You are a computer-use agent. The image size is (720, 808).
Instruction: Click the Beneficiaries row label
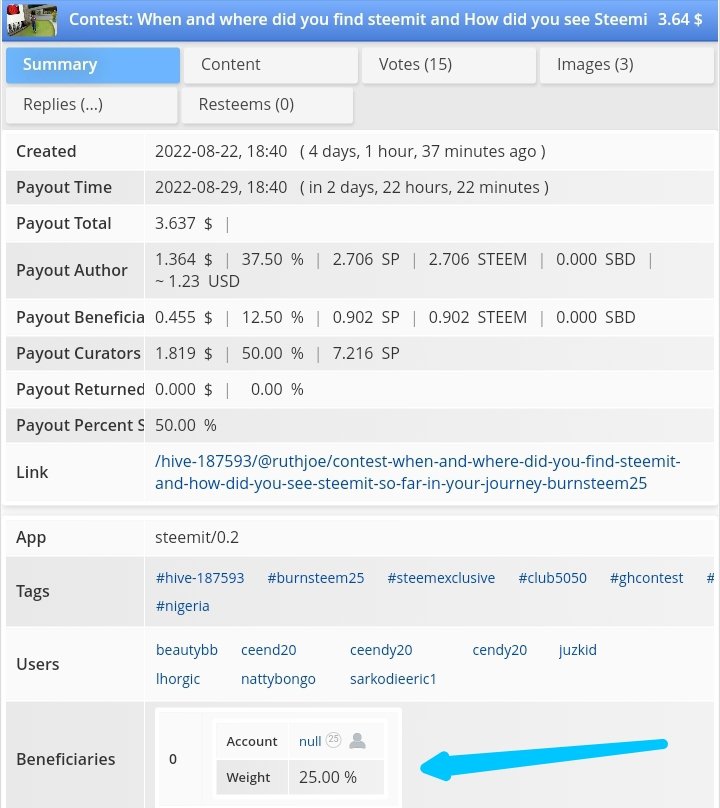(x=65, y=759)
